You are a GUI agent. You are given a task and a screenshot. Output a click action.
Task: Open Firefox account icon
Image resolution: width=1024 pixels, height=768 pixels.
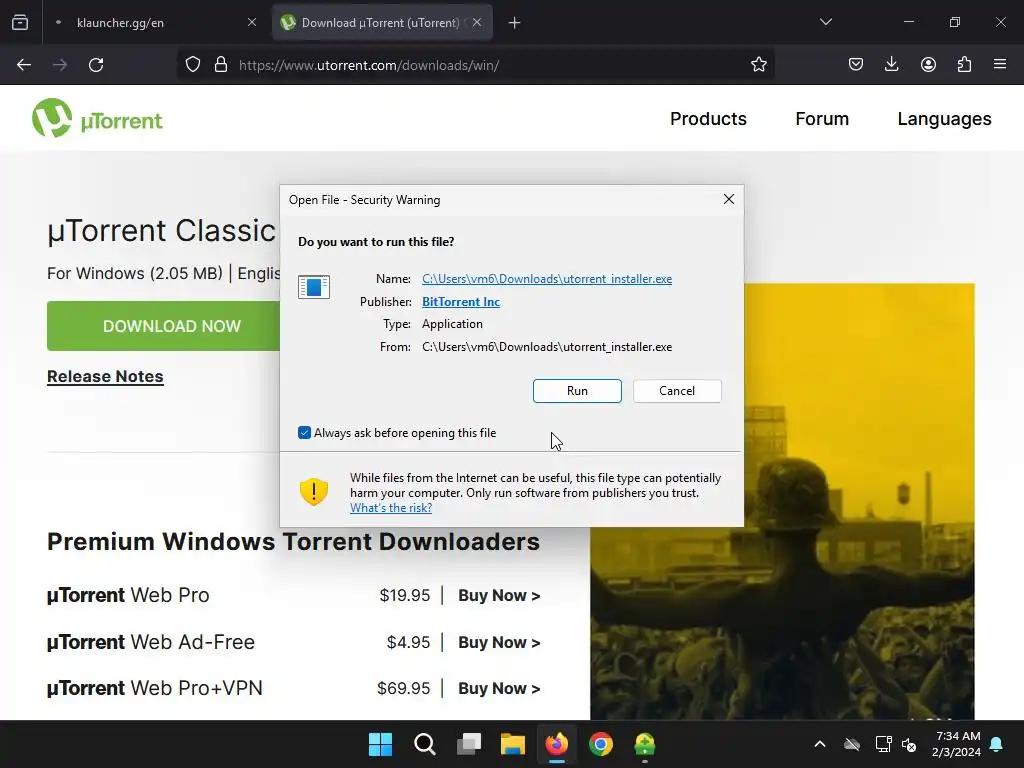(x=928, y=65)
